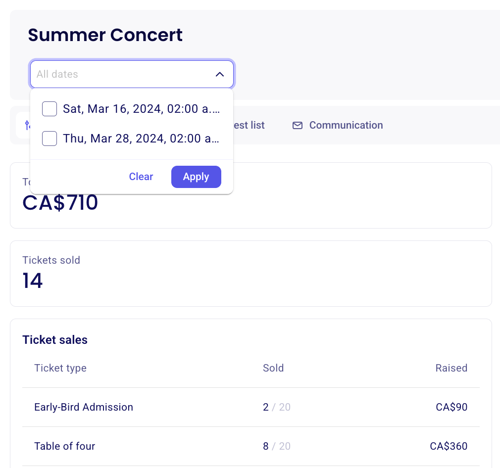Viewport: 500px width, 468px height.
Task: Click the Communication envelope icon
Action: [x=297, y=125]
